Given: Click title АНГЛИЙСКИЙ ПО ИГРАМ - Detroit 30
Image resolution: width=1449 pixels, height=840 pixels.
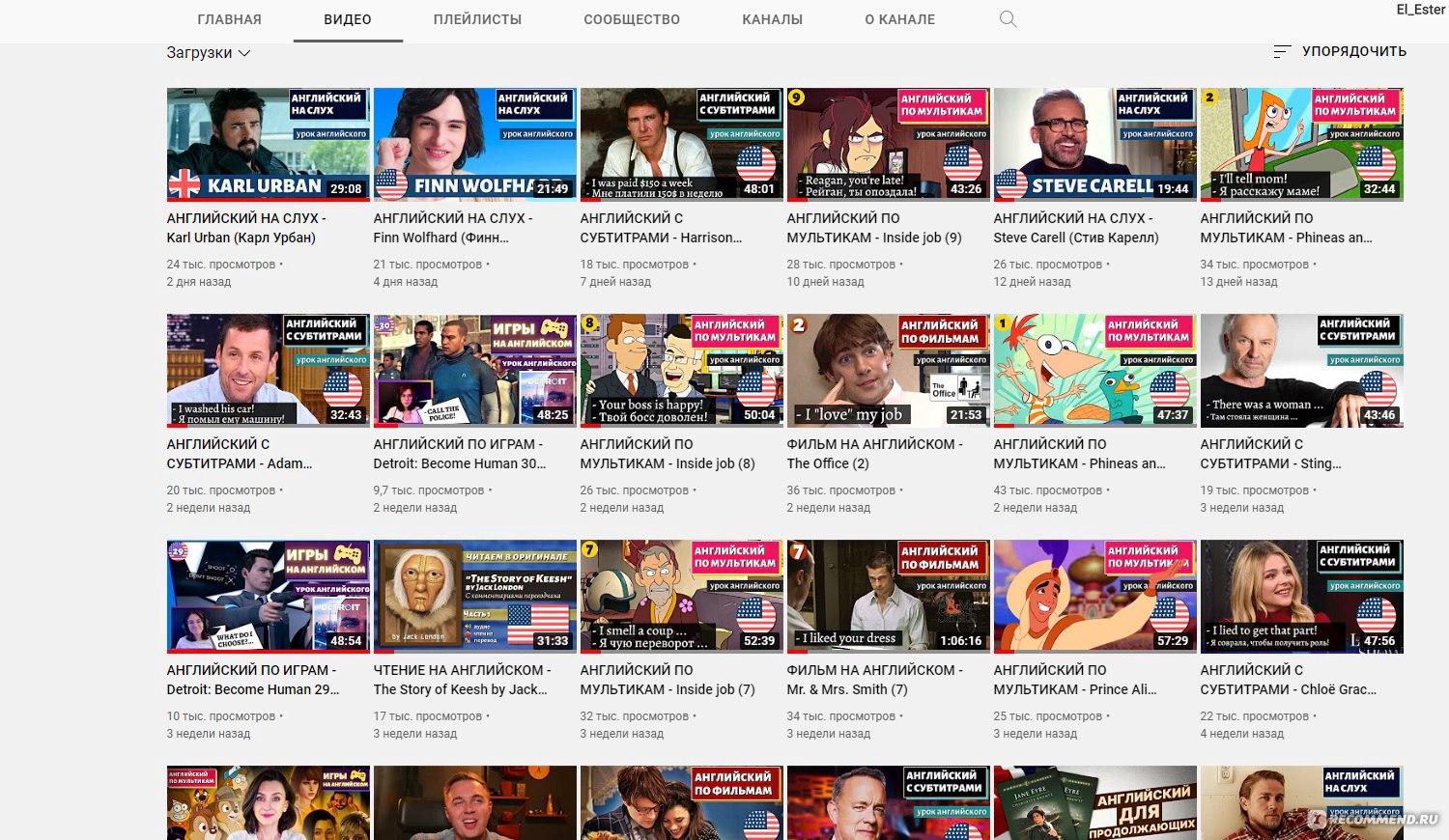Looking at the screenshot, I should tap(460, 454).
